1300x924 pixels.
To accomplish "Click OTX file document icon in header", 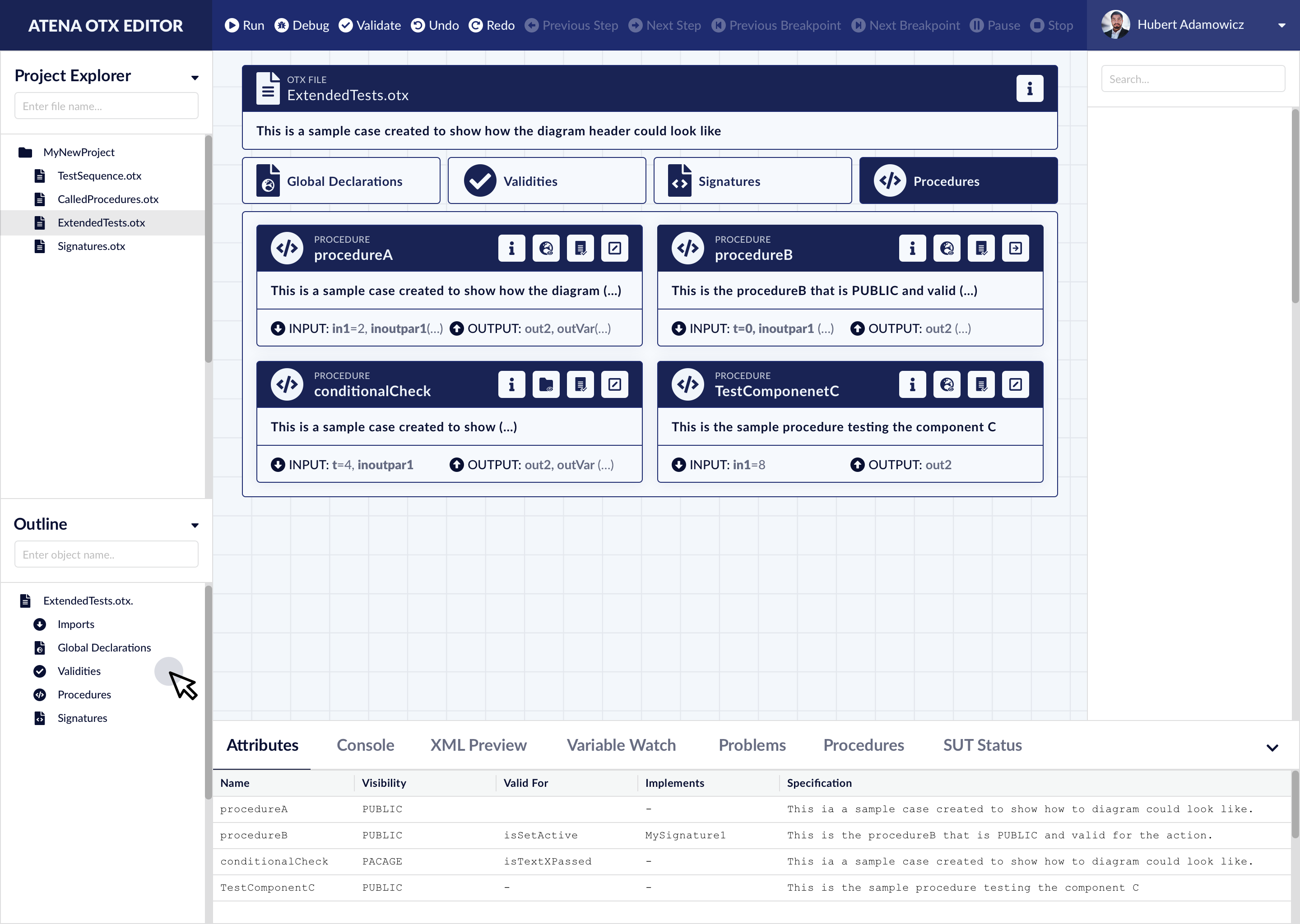I will tap(268, 88).
